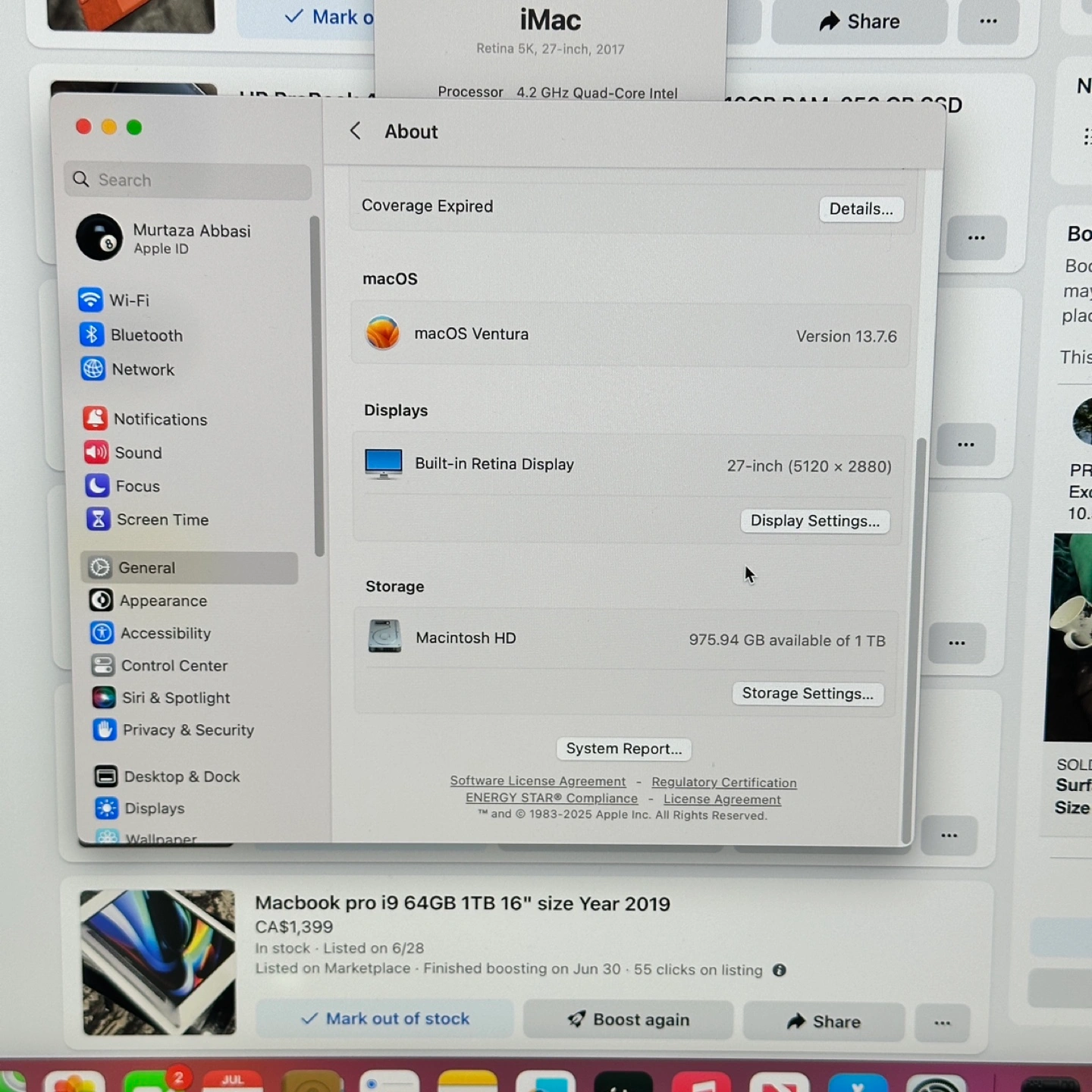
Task: Open Appearance settings in sidebar
Action: pos(149,601)
